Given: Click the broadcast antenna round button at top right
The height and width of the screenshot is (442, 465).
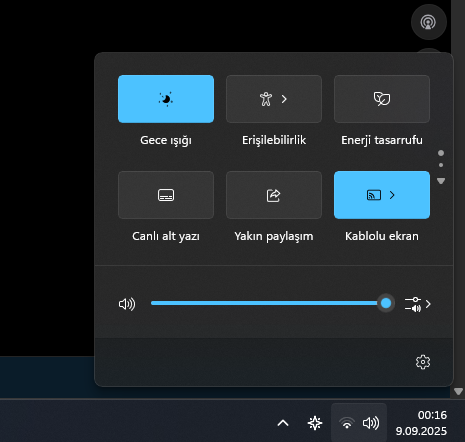Looking at the screenshot, I should click(x=429, y=22).
